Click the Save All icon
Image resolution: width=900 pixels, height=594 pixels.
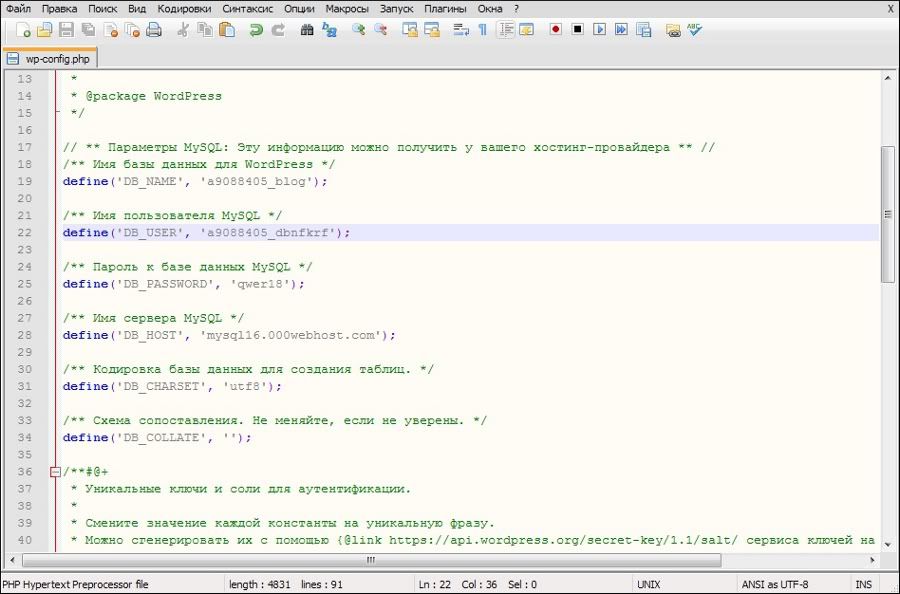pos(88,30)
